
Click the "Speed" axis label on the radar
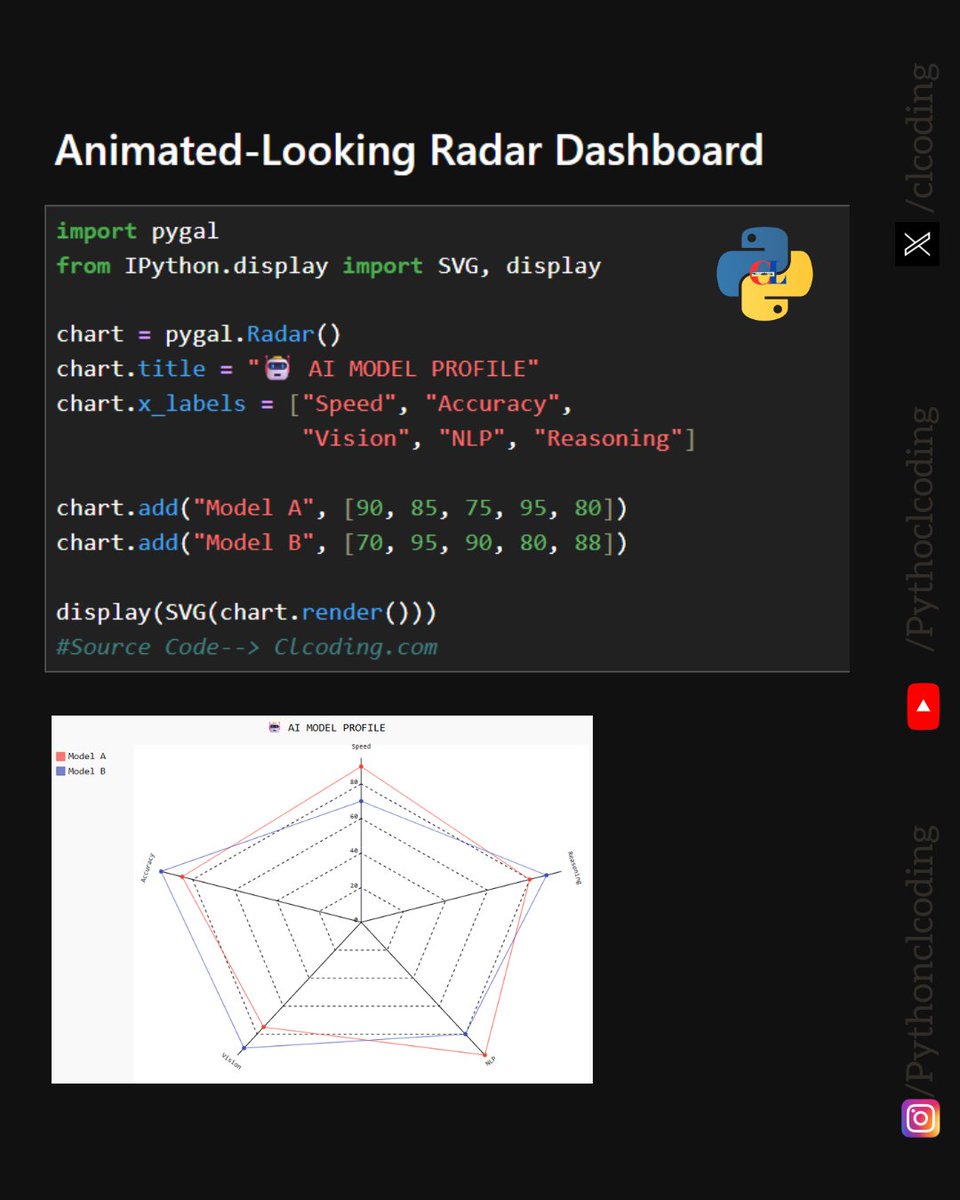pyautogui.click(x=361, y=746)
